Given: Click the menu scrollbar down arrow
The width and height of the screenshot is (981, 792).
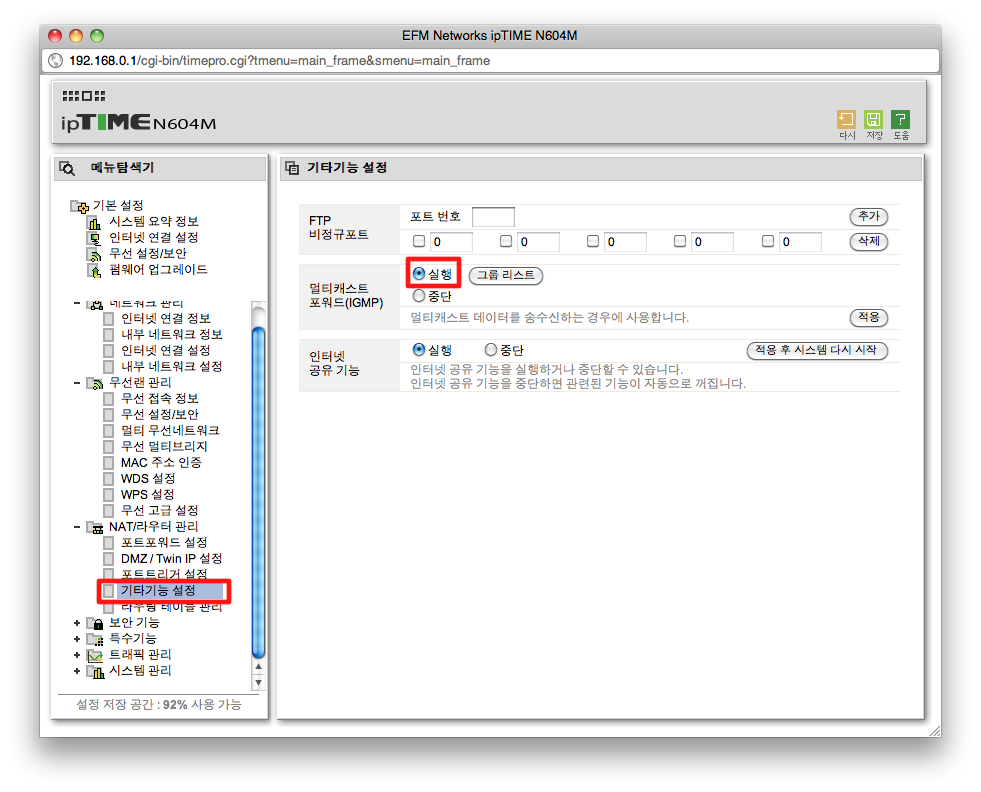Looking at the screenshot, I should [258, 683].
